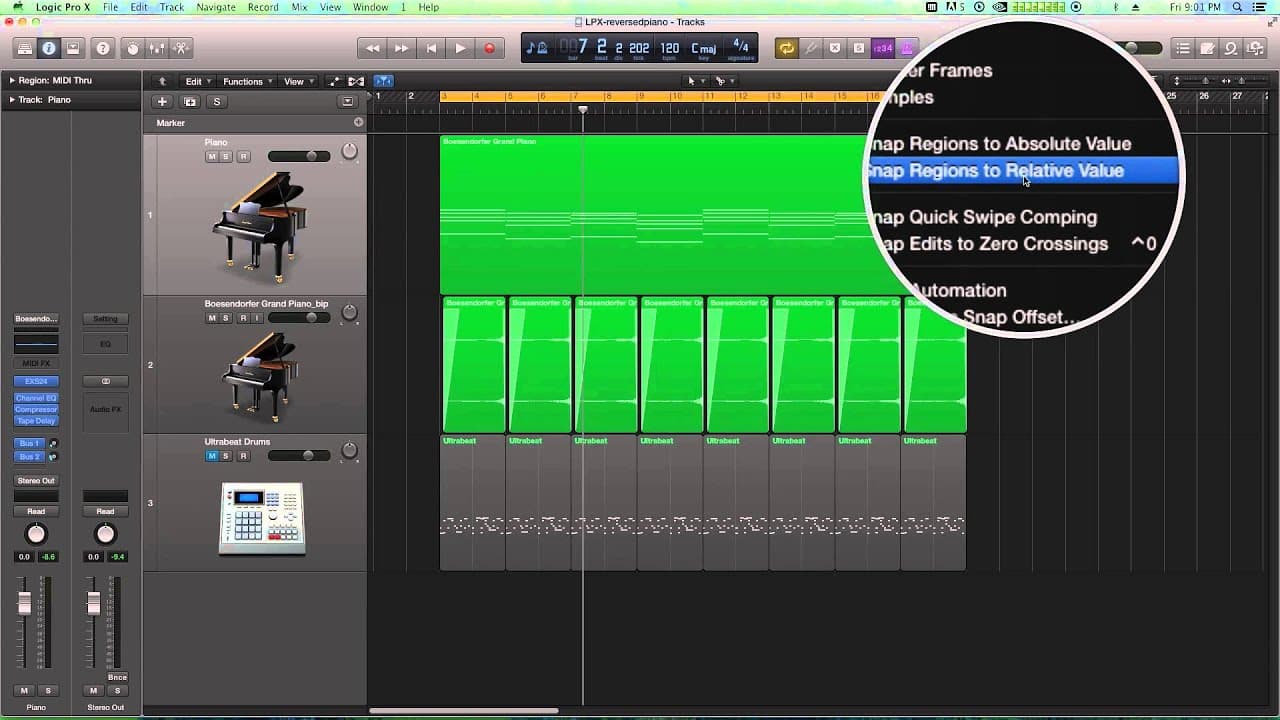This screenshot has height=720, width=1280.
Task: Unmute the Ultrabeat Drums track
Action: [x=211, y=456]
